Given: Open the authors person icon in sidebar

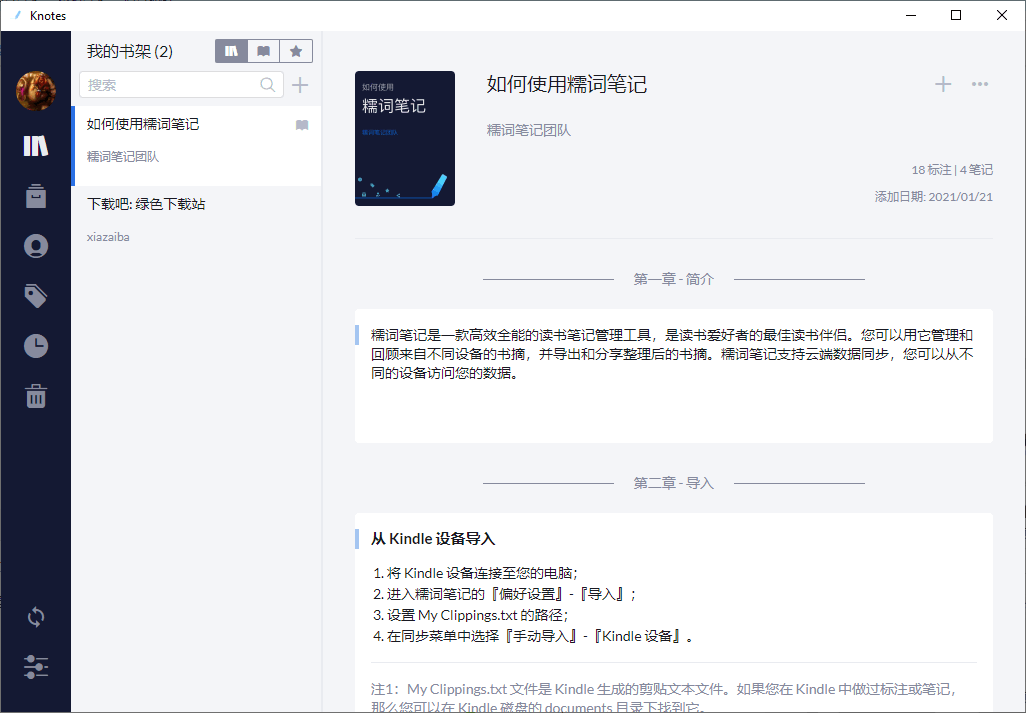Looking at the screenshot, I should point(35,246).
